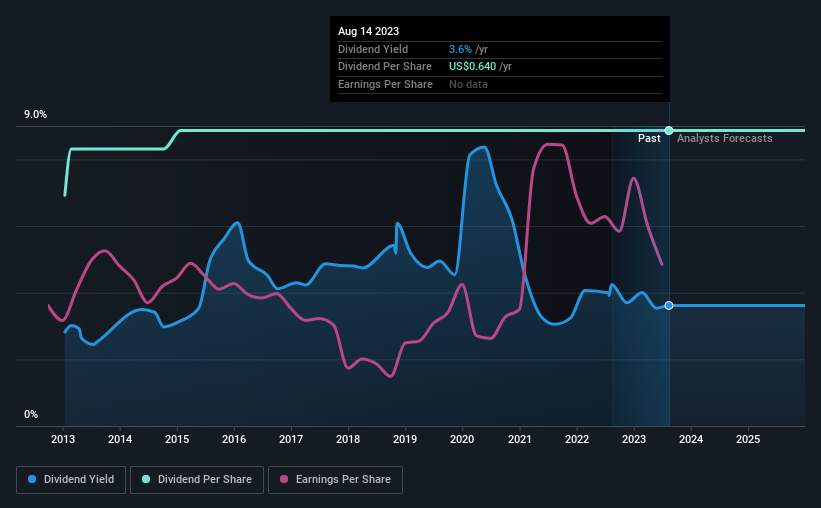Click the 2022 x-axis label
Image resolution: width=821 pixels, height=508 pixels.
577,439
